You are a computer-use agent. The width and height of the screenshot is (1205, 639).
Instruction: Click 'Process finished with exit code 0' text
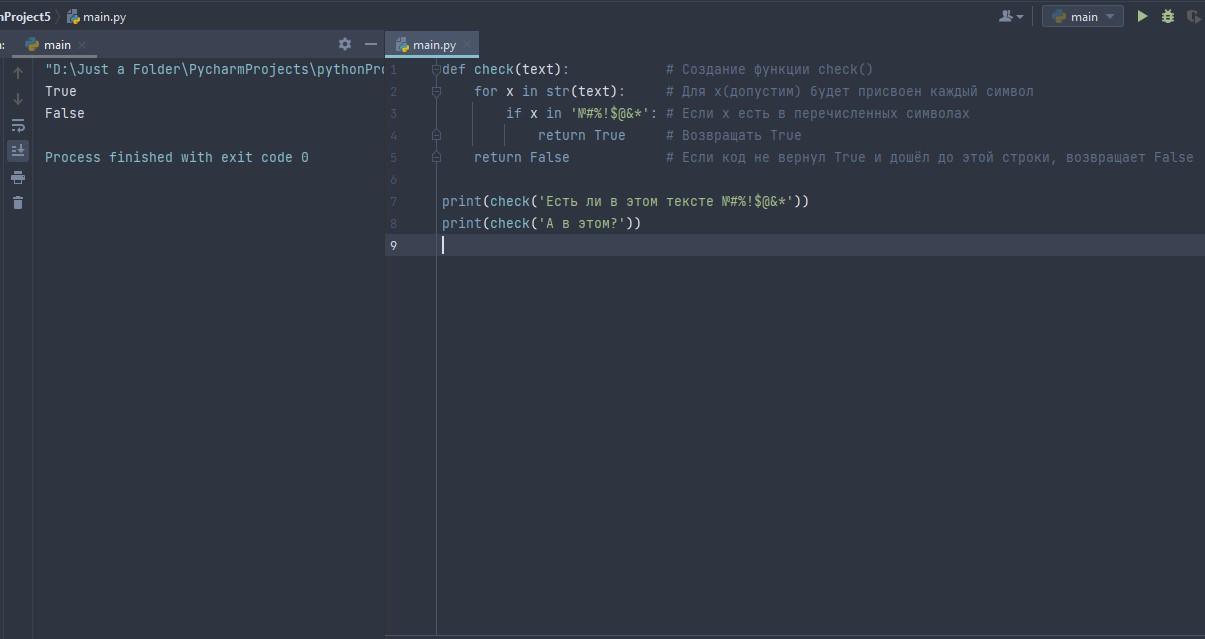point(177,157)
